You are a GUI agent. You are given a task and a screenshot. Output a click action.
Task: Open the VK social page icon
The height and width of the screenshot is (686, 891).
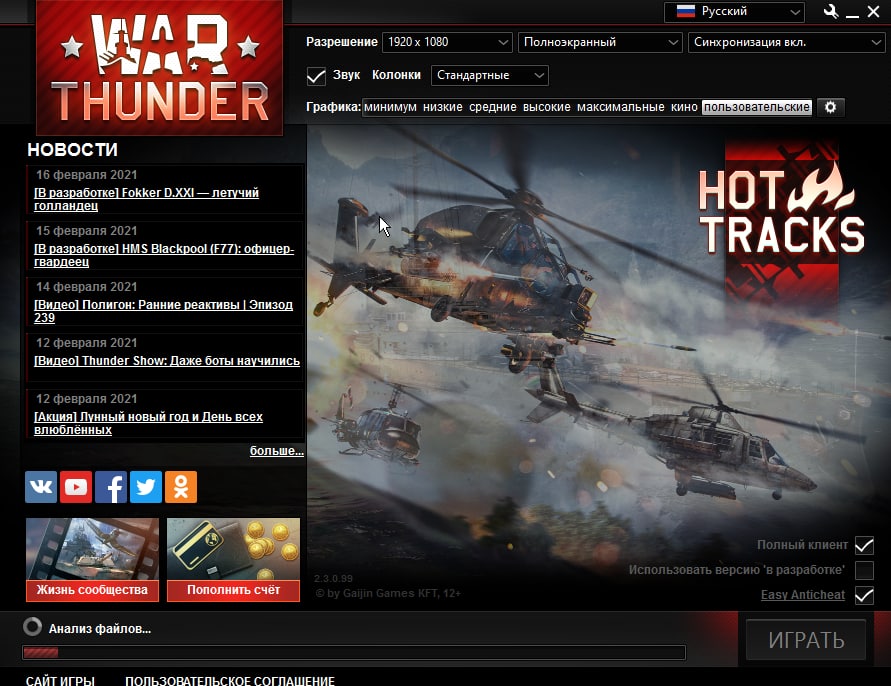pyautogui.click(x=41, y=487)
